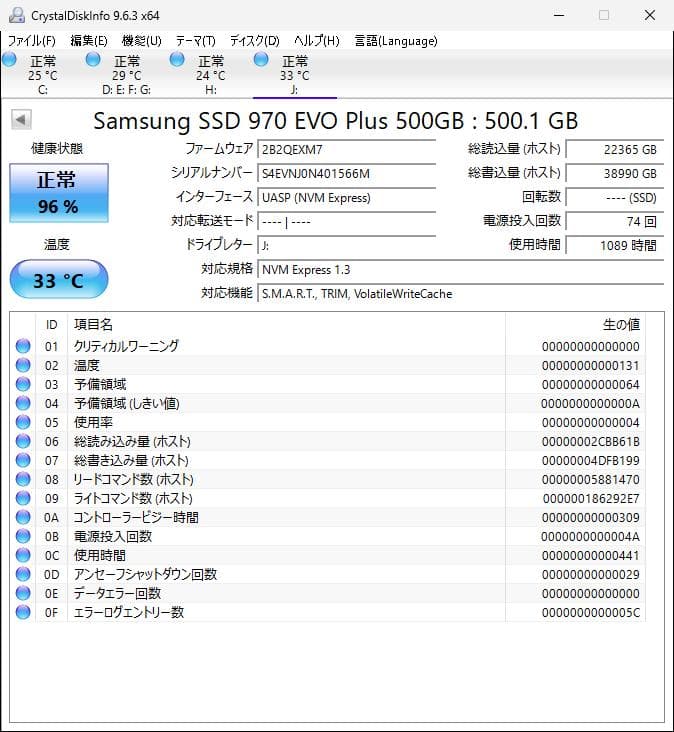Screen dimensions: 674x732
Task: Click the features field S.M.A.R.T., TRIM, VolatileWriteCache
Action: pos(460,294)
